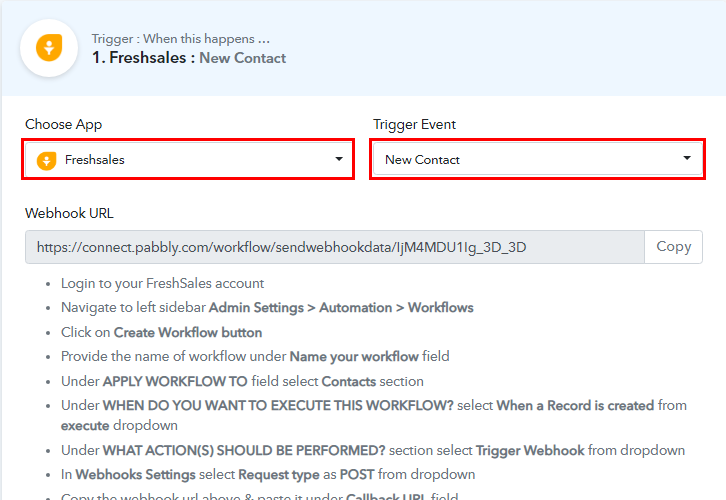Click 'Login to your FreshSales account' instruction

point(163,283)
